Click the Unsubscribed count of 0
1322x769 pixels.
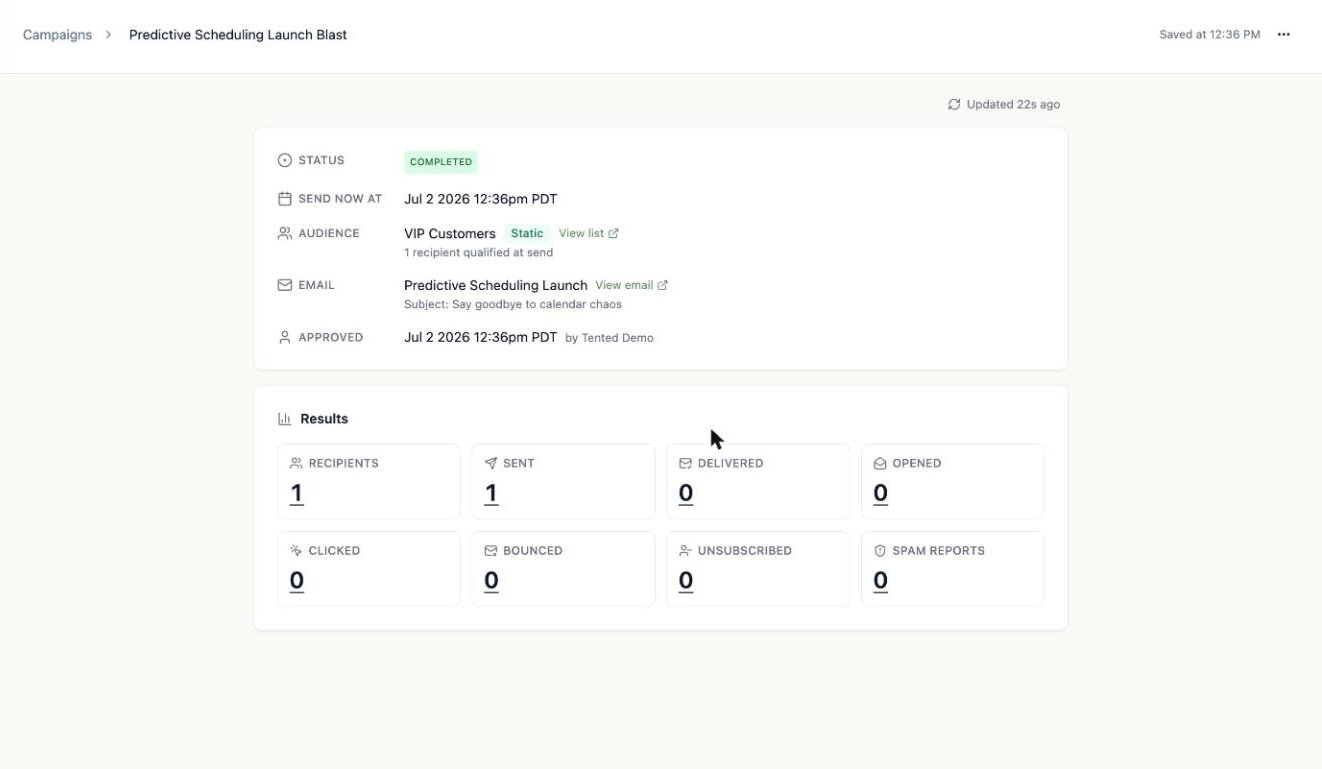click(x=686, y=581)
